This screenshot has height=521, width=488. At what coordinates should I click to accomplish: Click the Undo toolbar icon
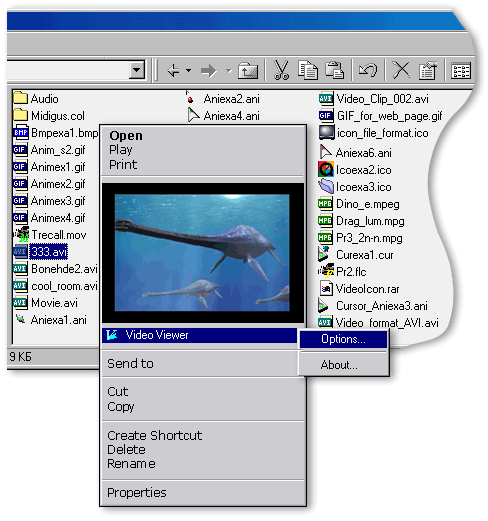point(368,70)
